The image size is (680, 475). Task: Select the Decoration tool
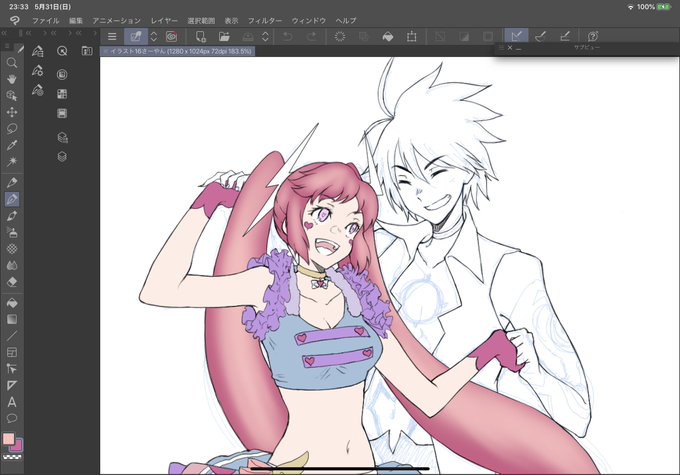tap(12, 249)
